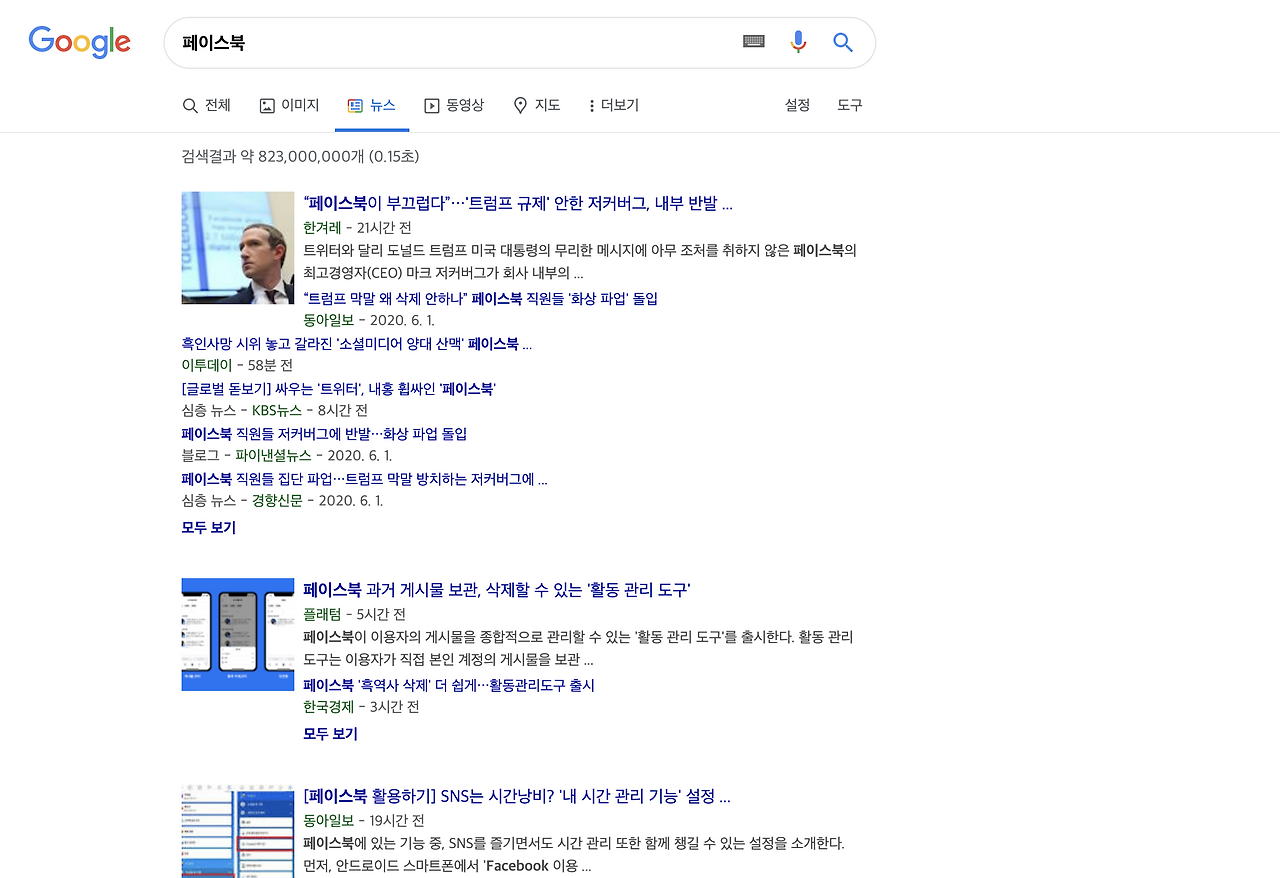This screenshot has height=878, width=1280.
Task: Open the 플래텀 article on 활동 관리 도구
Action: 496,589
